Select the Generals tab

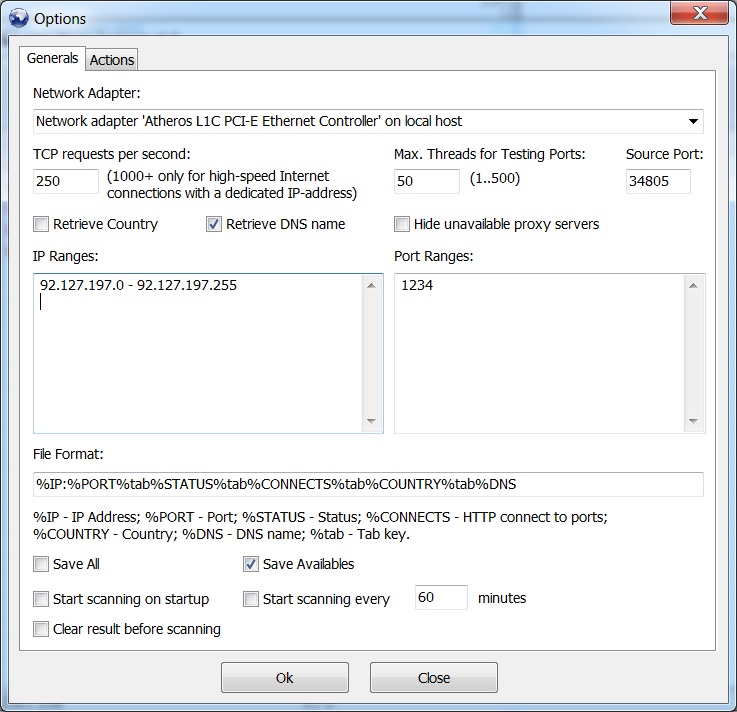pyautogui.click(x=52, y=58)
